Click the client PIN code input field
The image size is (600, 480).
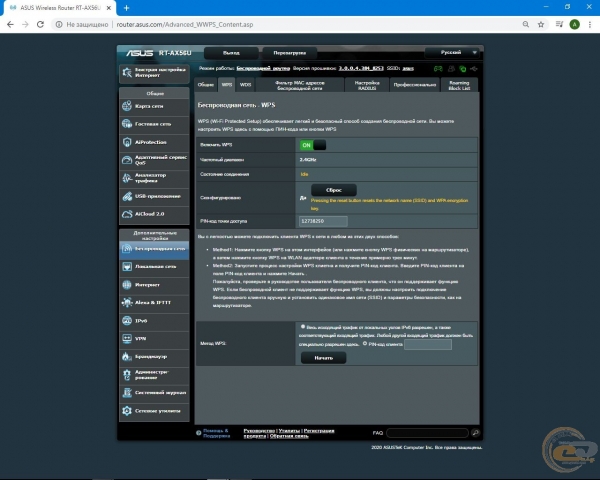pos(428,344)
